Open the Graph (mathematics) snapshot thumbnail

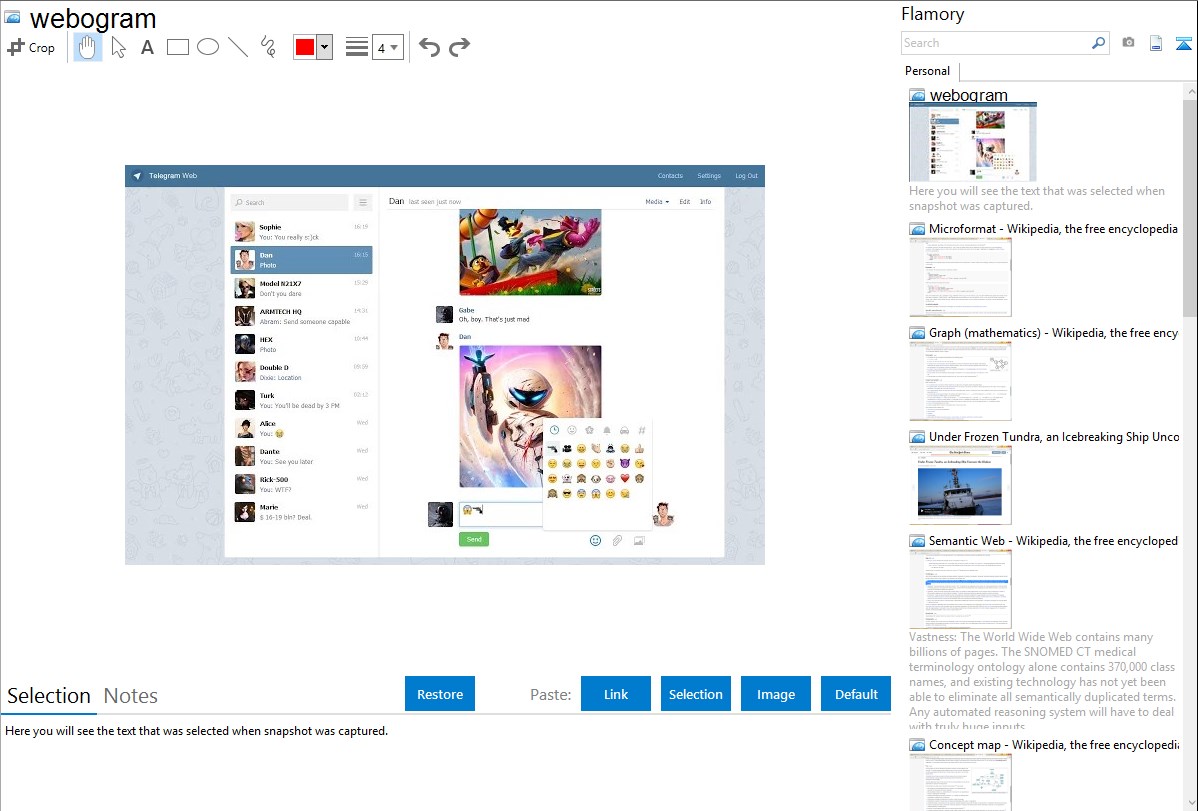pos(960,381)
